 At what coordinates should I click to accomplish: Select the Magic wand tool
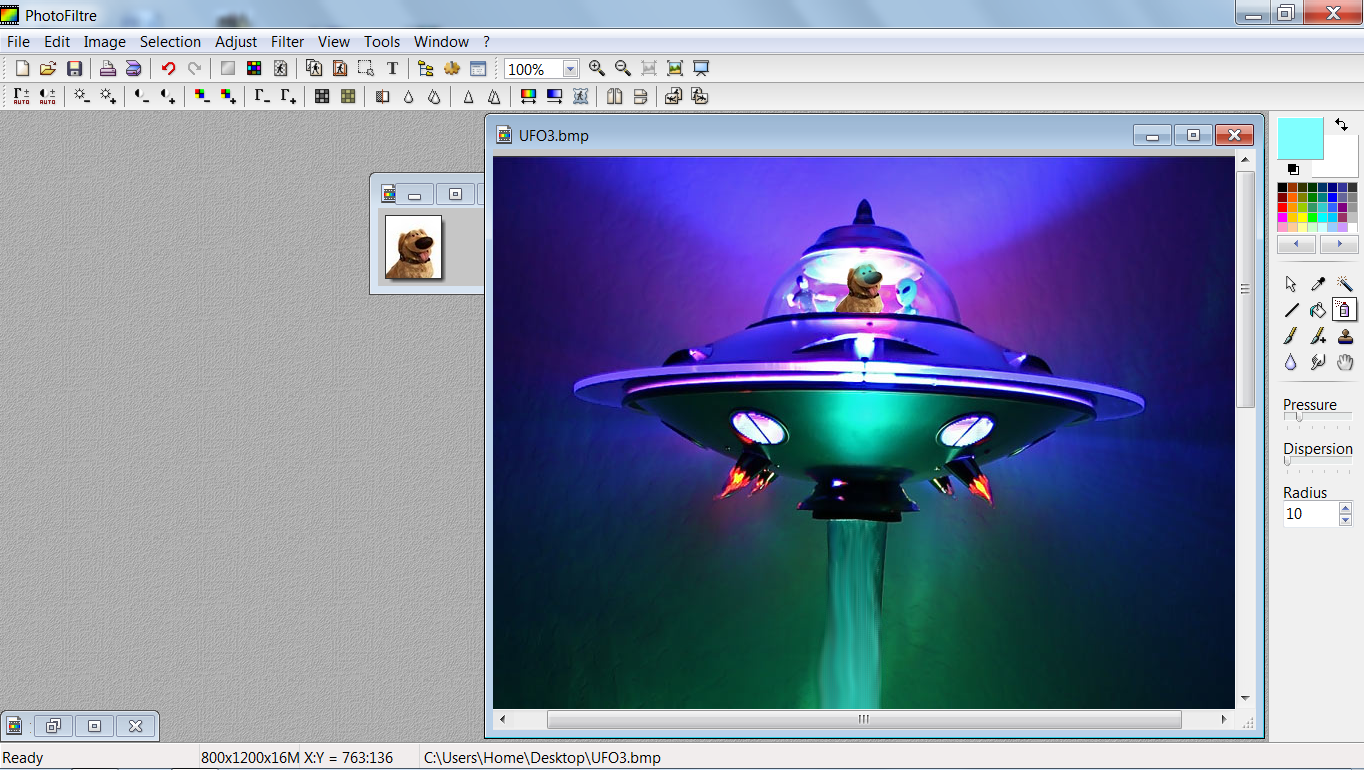1345,284
